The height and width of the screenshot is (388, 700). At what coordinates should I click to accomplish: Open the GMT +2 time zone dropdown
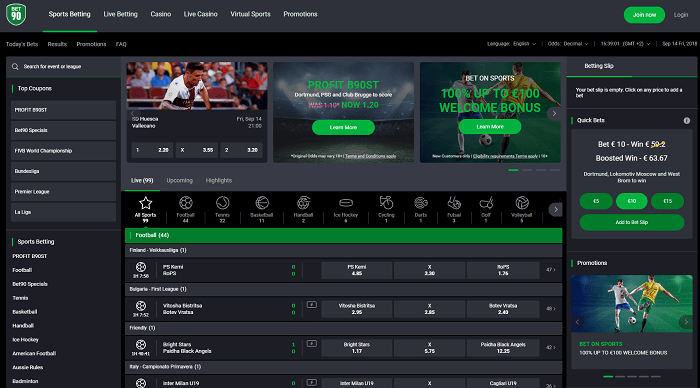point(625,44)
